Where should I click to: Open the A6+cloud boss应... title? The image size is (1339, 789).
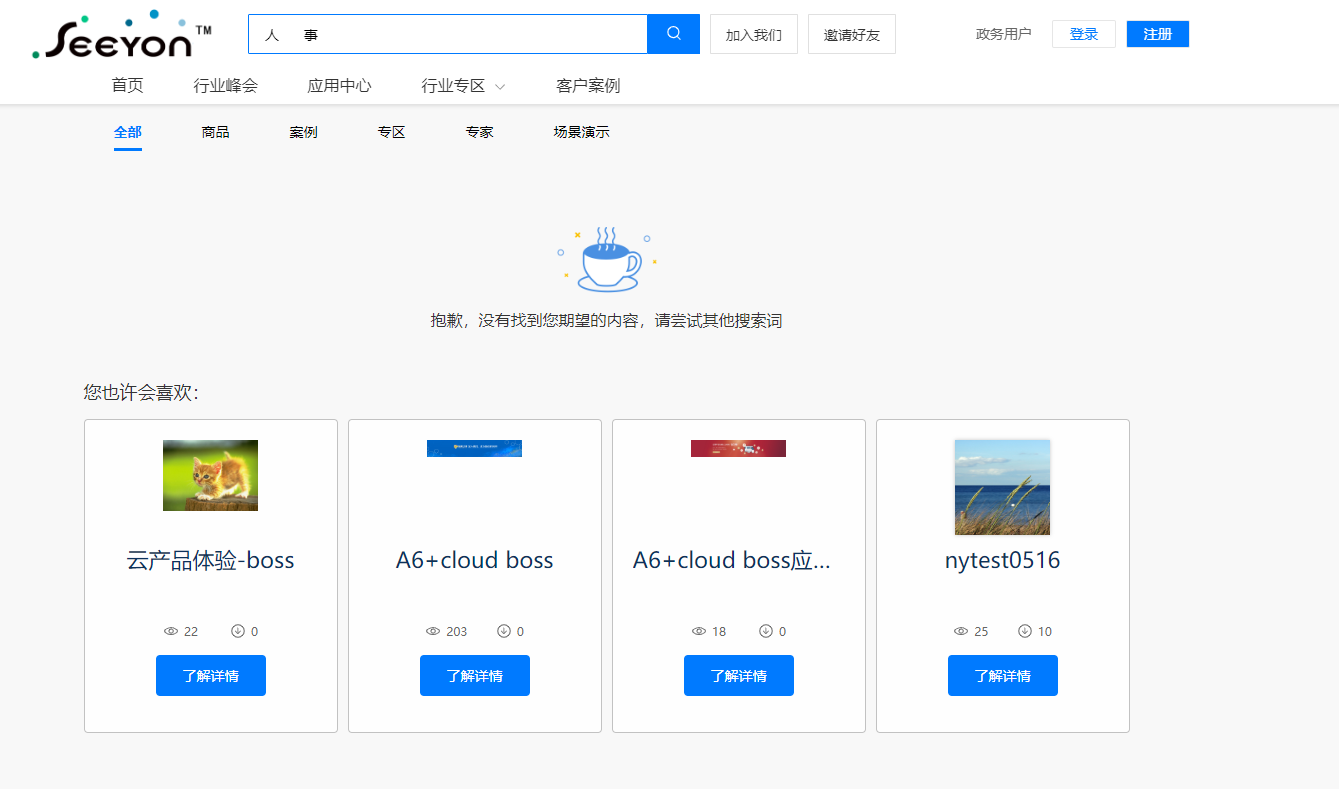(733, 560)
